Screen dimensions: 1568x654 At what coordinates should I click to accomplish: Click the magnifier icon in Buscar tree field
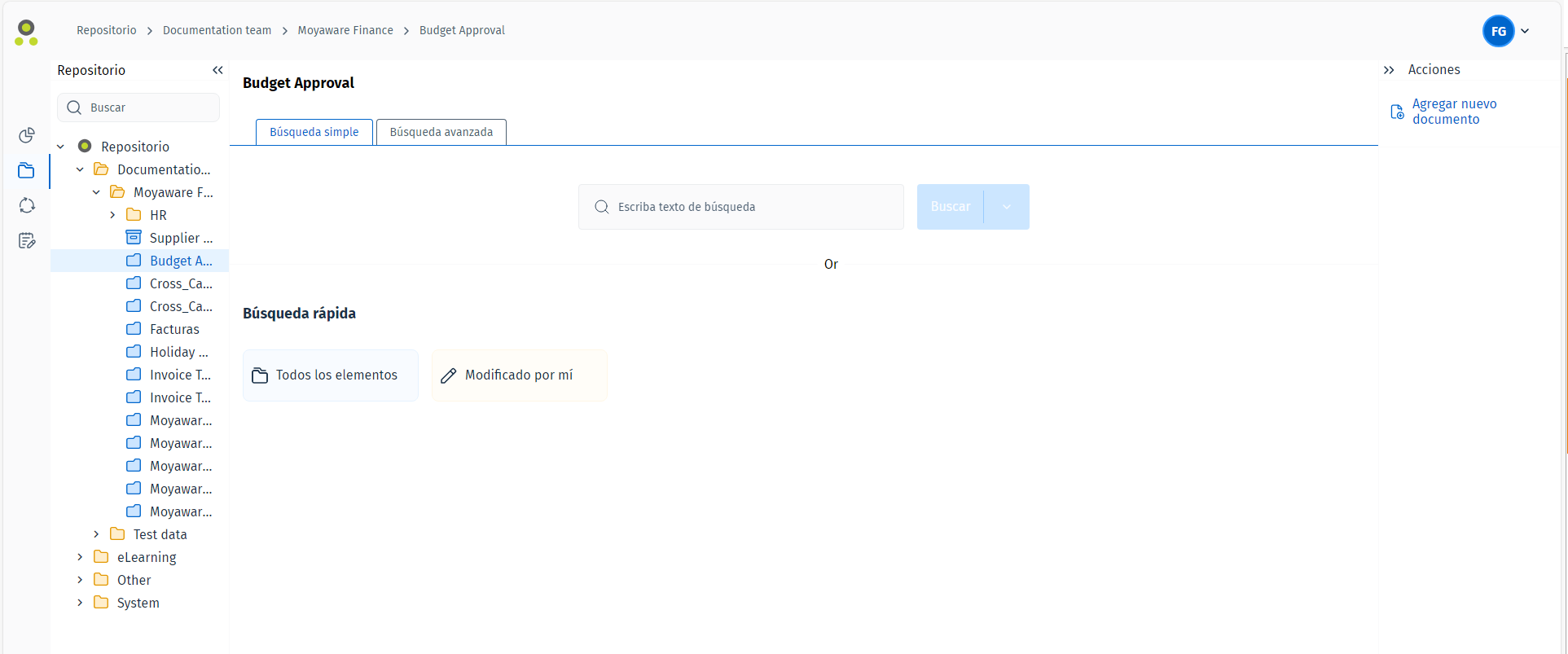coord(74,108)
